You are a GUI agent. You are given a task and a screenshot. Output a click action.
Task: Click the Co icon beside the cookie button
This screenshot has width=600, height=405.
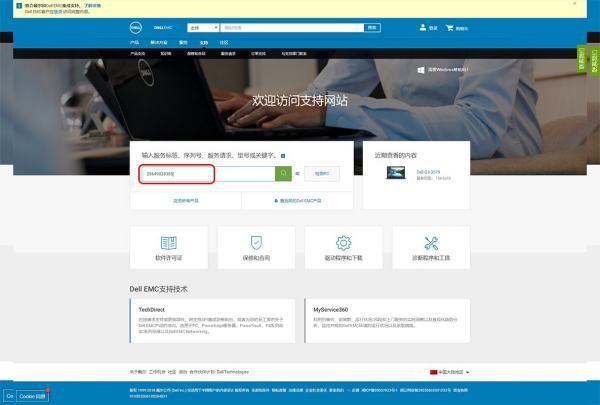click(10, 396)
